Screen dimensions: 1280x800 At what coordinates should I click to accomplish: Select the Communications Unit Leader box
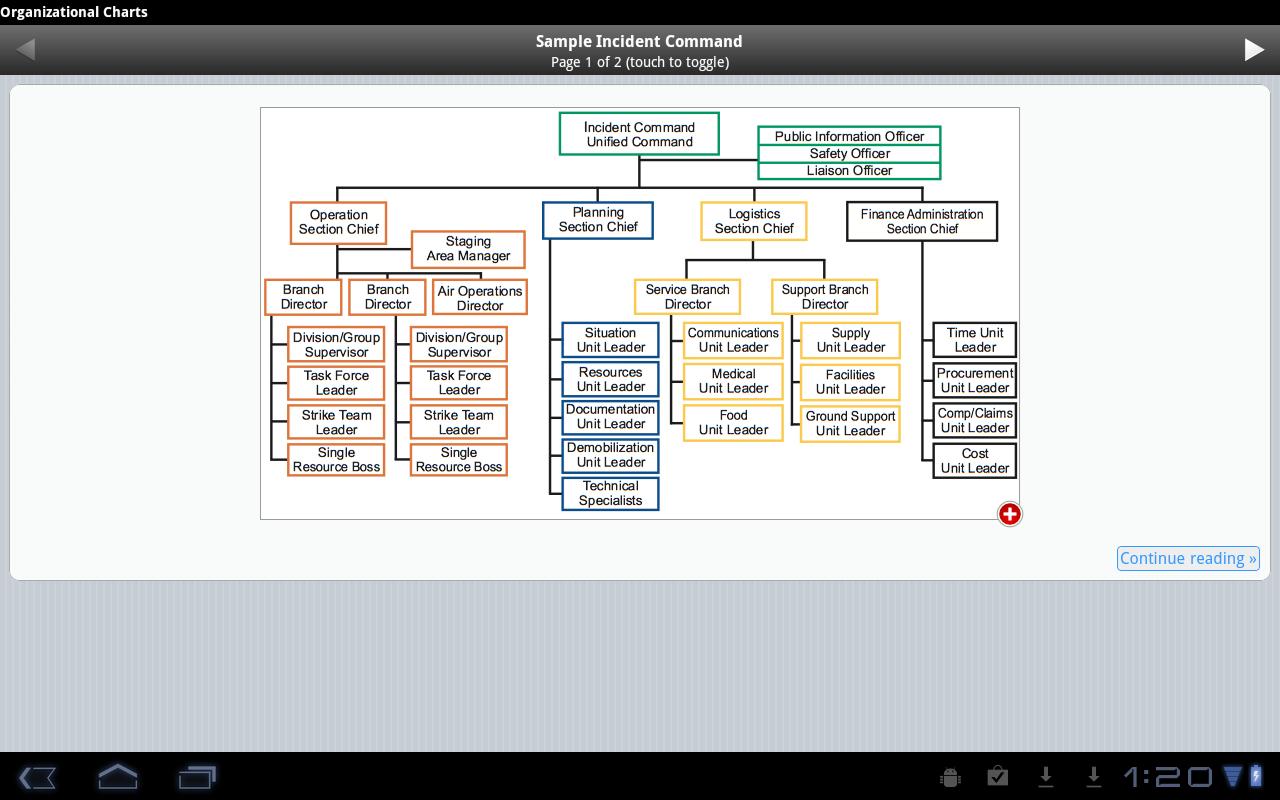tap(733, 340)
